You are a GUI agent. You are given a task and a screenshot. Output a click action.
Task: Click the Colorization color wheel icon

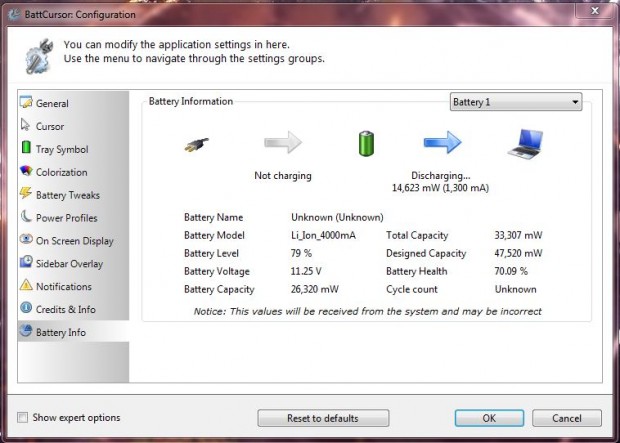[x=26, y=171]
